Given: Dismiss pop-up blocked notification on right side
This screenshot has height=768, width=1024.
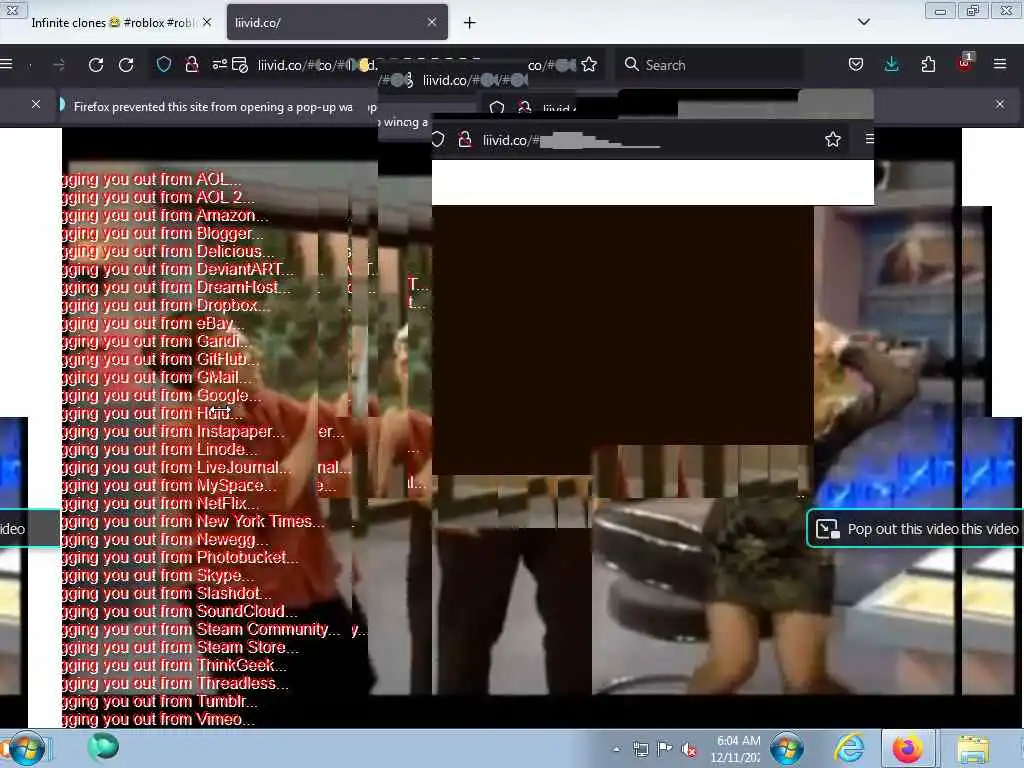Looking at the screenshot, I should click(1000, 104).
